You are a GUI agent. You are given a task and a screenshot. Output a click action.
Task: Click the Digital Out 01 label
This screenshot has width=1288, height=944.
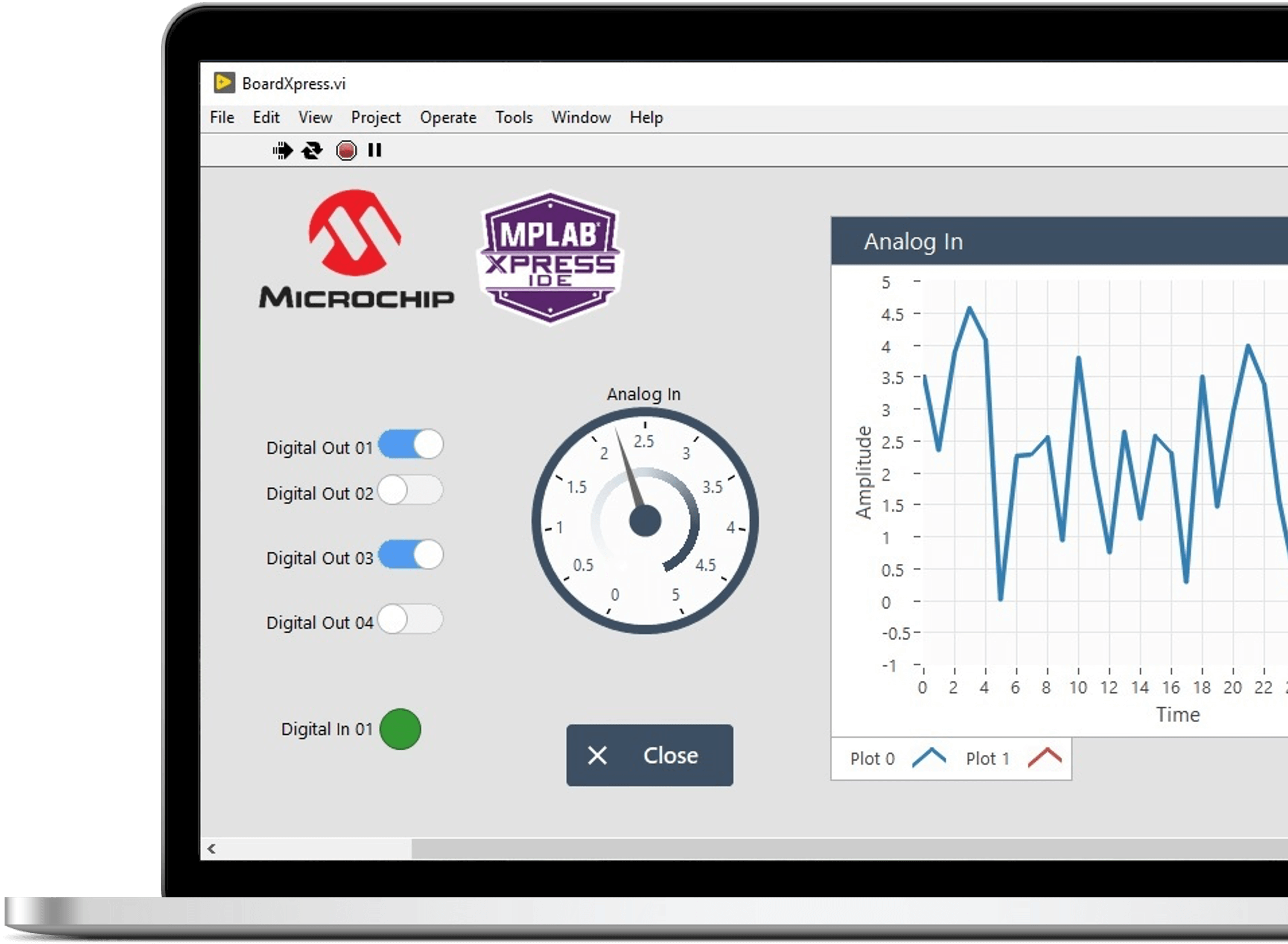point(320,447)
